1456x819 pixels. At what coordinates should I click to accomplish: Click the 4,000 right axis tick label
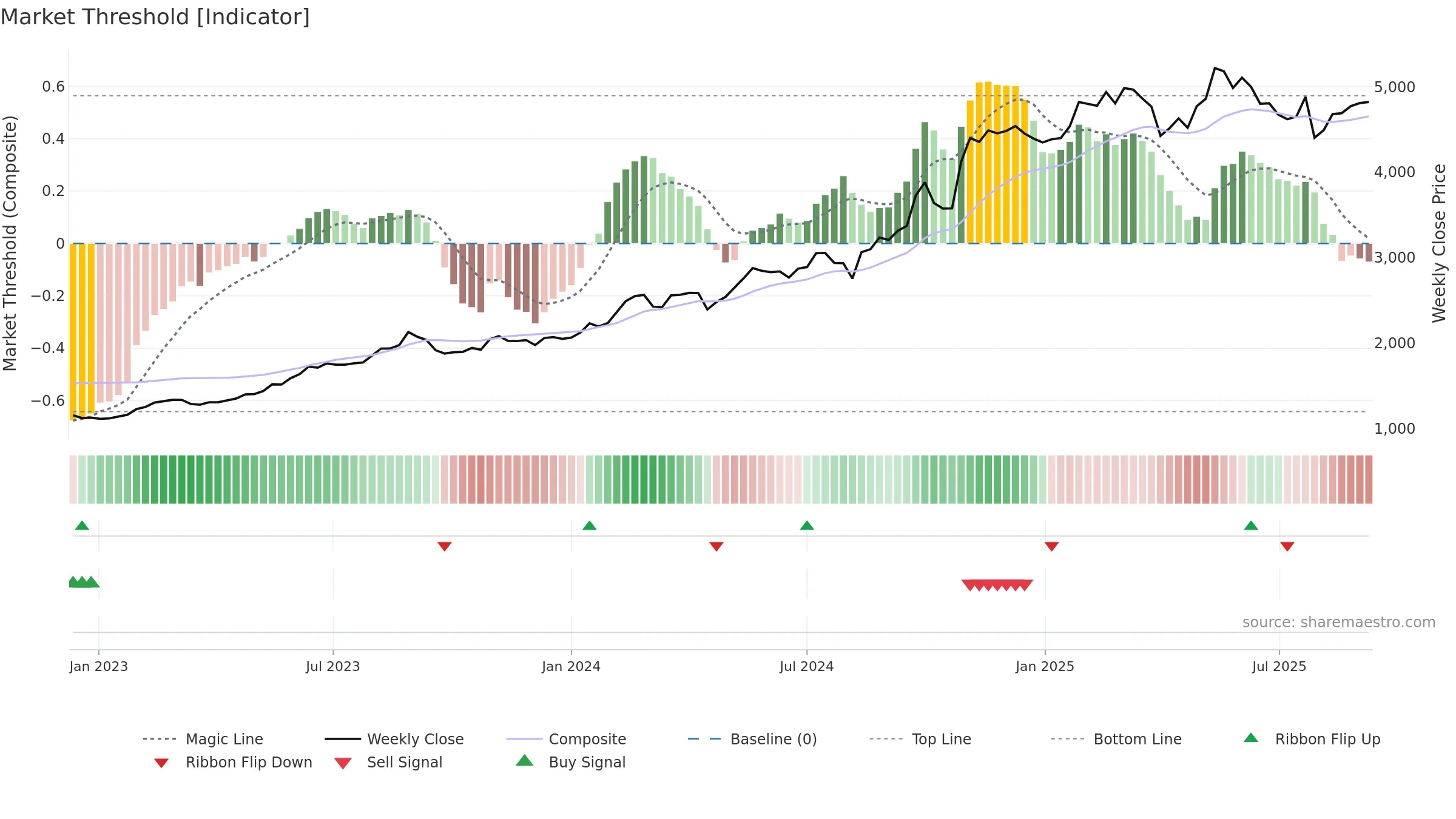1395,172
